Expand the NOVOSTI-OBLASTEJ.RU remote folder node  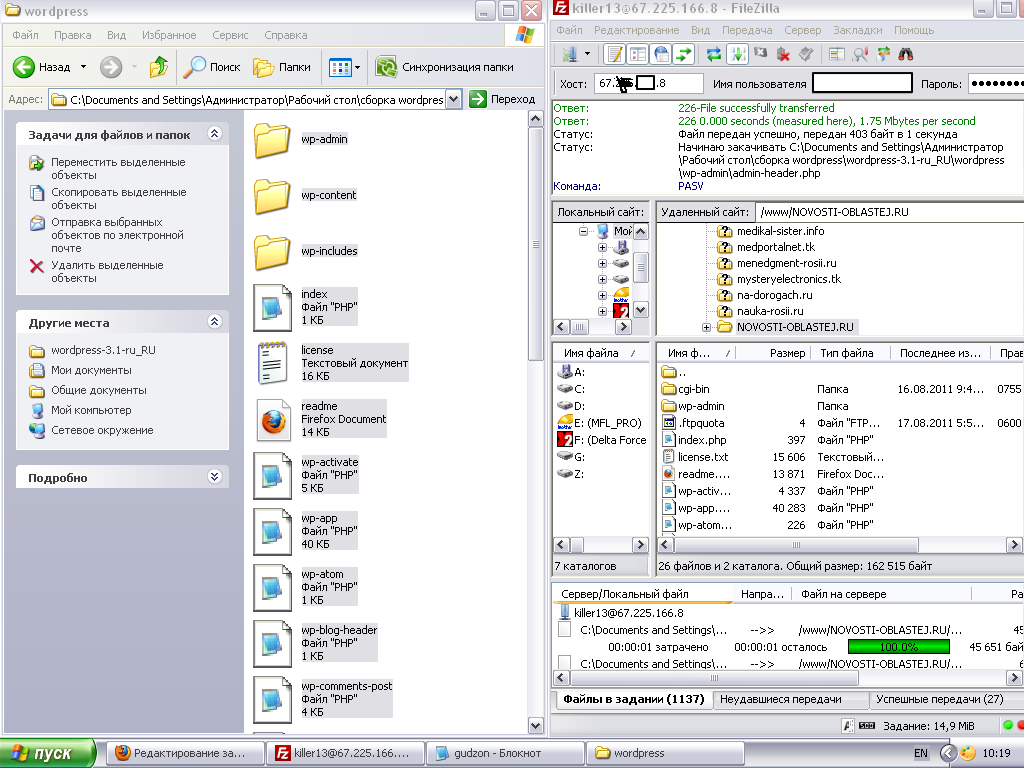click(x=706, y=328)
